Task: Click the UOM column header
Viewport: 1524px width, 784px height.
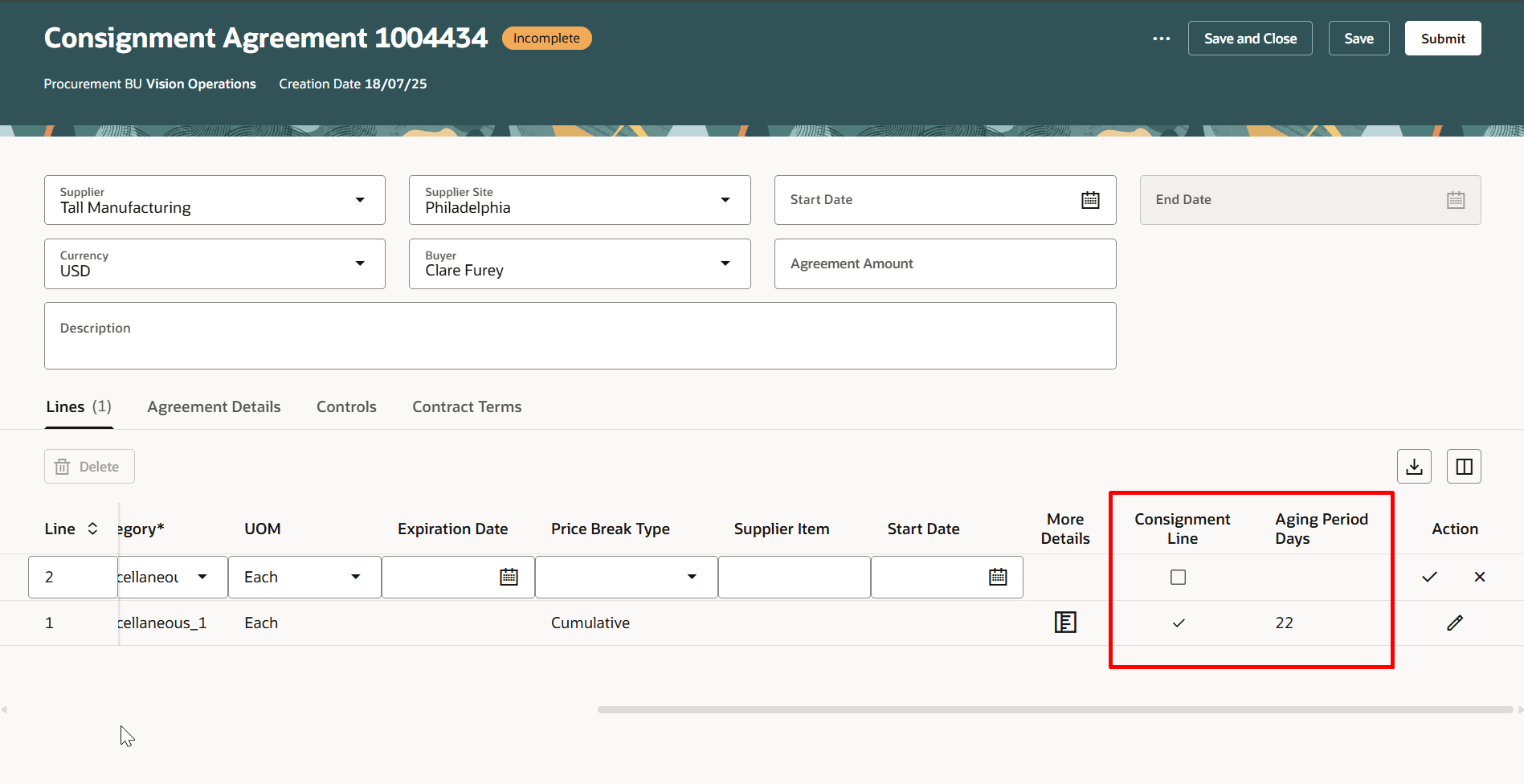Action: tap(263, 529)
